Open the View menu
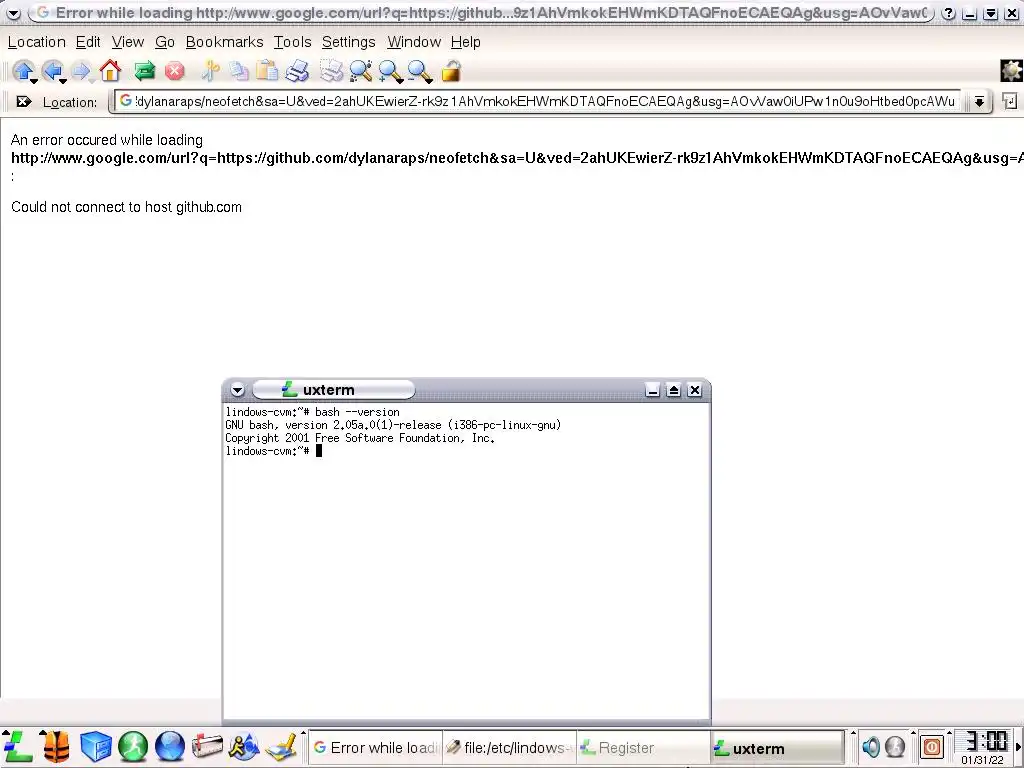The height and width of the screenshot is (768, 1024). tap(127, 42)
